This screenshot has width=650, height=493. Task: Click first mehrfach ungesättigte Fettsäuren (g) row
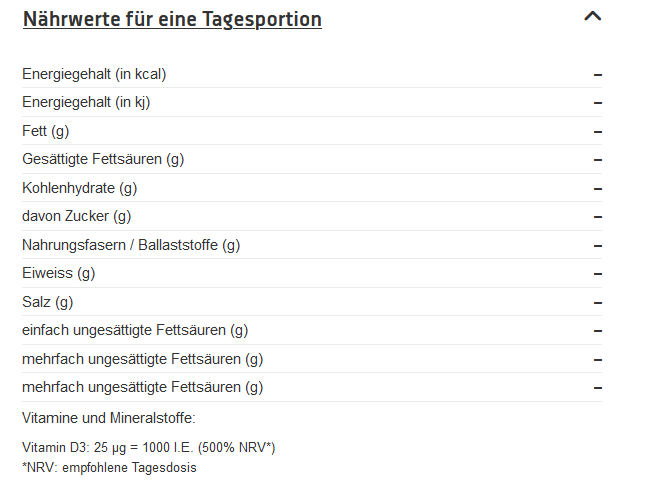coord(312,359)
